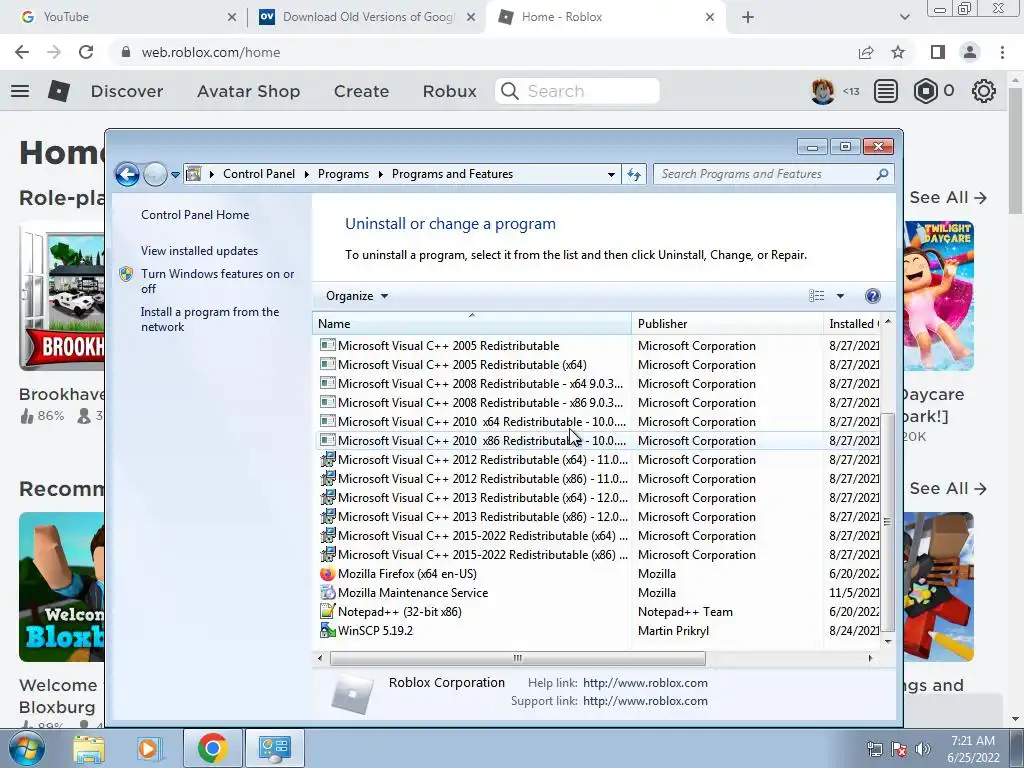Click the change view icon in toolbar
Viewport: 1024px width, 768px height.
pyautogui.click(x=816, y=296)
